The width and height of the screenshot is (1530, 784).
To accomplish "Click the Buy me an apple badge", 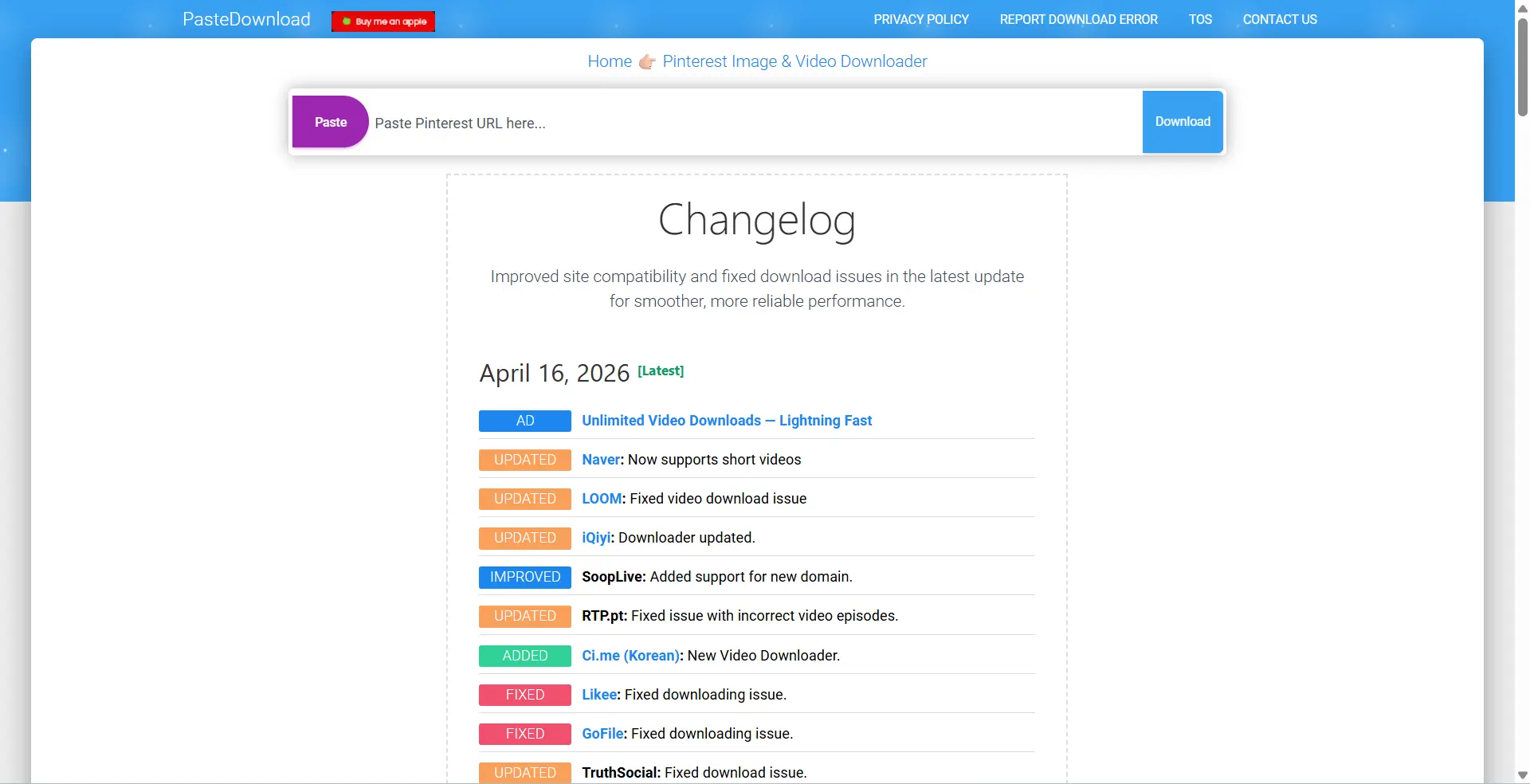I will tap(383, 22).
